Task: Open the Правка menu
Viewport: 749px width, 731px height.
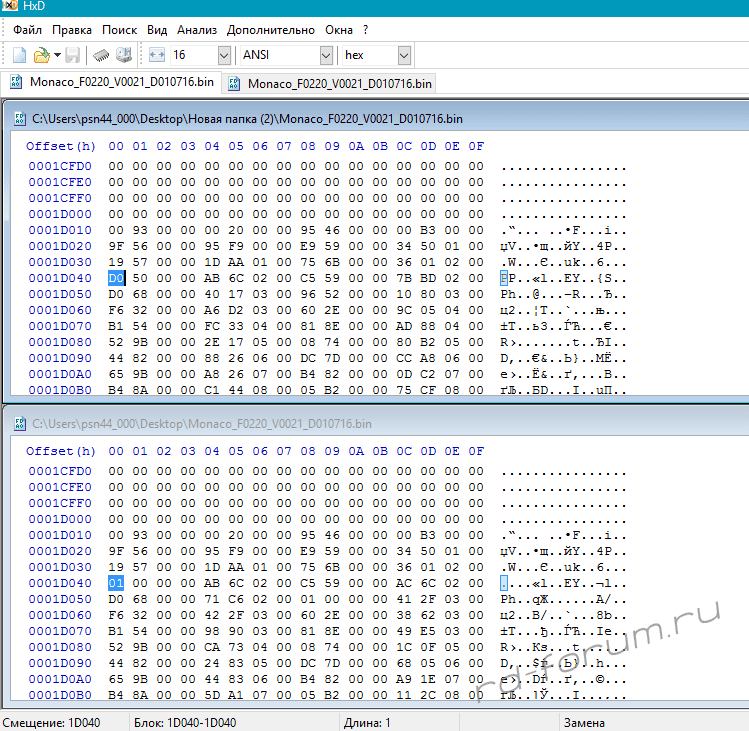Action: 71,30
